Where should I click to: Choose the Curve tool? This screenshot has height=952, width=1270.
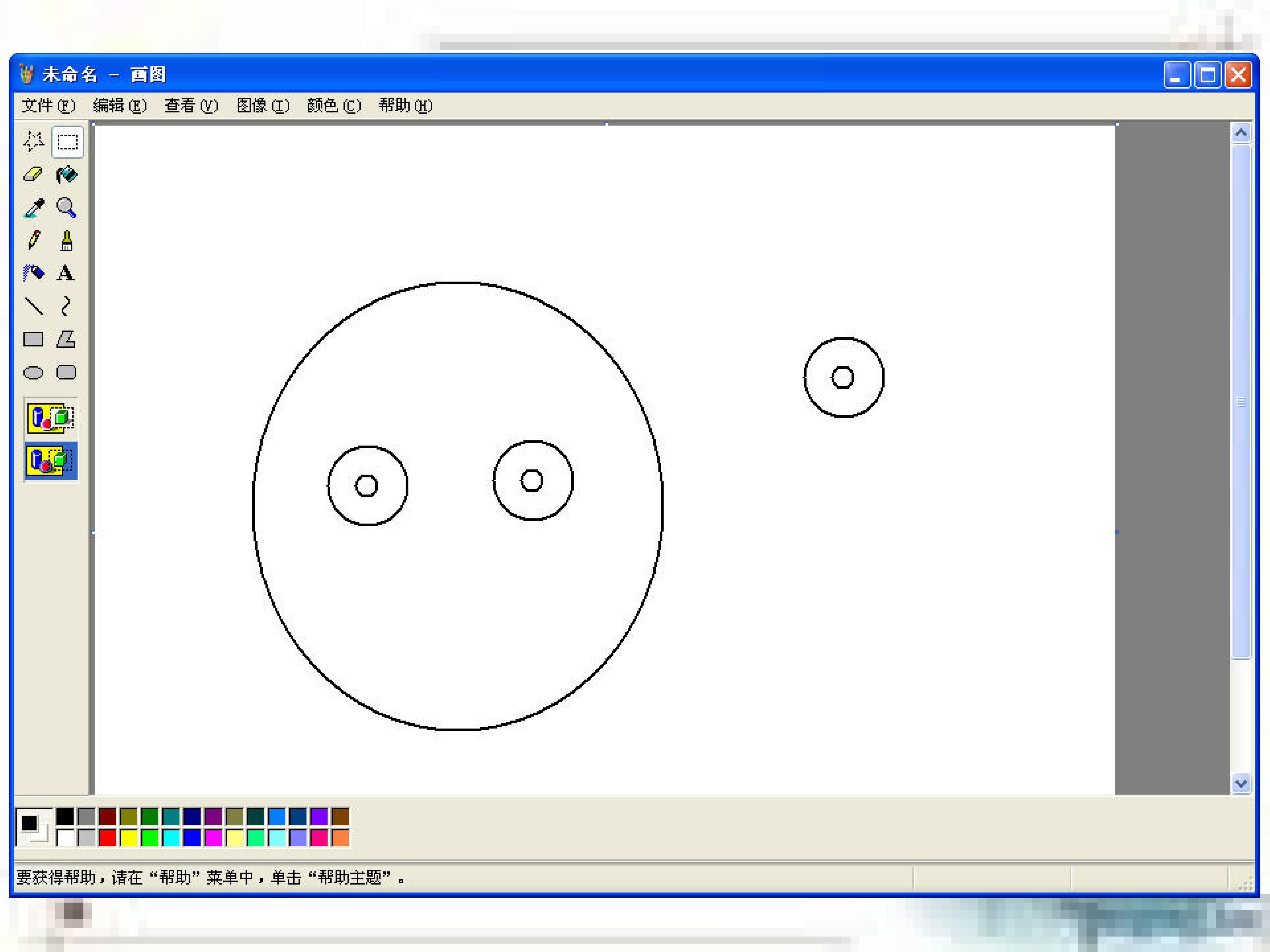[x=67, y=306]
